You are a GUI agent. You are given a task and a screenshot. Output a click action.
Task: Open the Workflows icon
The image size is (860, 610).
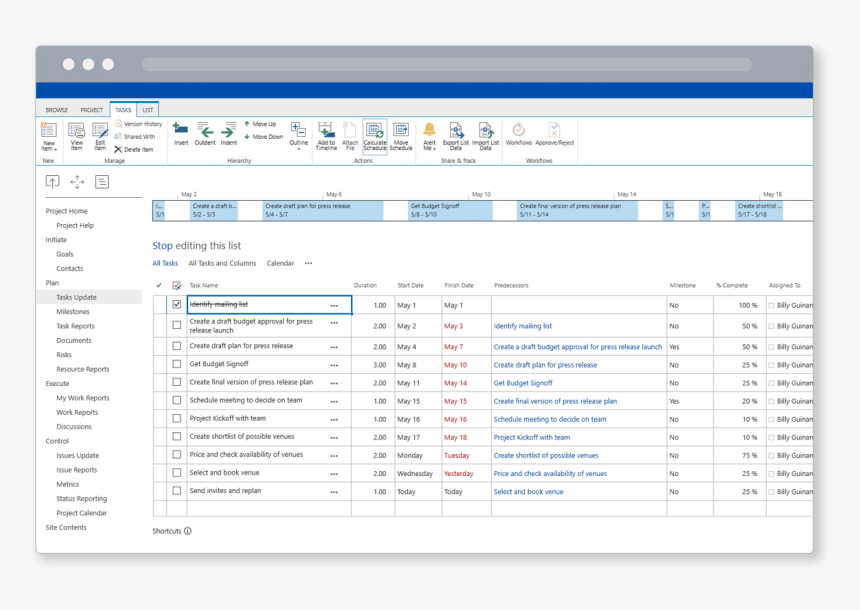(x=519, y=134)
